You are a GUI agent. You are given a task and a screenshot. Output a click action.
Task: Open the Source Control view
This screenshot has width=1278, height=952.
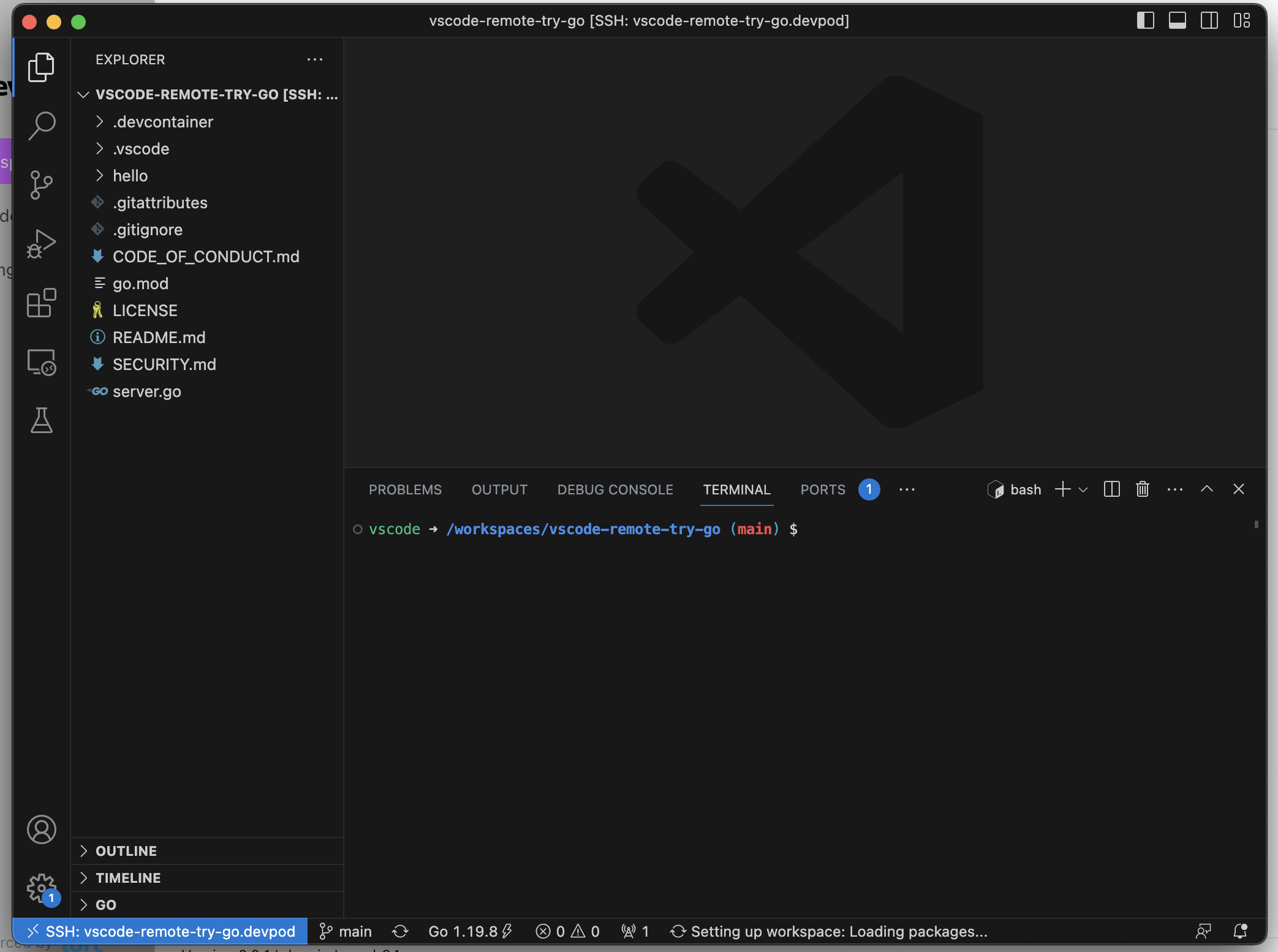[41, 184]
